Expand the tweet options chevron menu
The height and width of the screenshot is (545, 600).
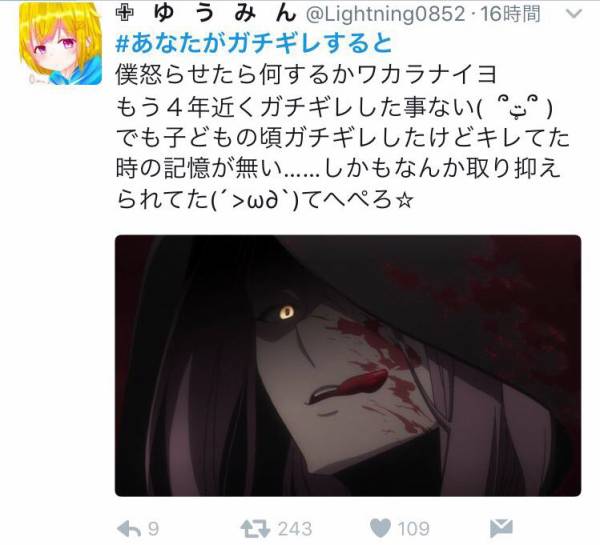[573, 14]
